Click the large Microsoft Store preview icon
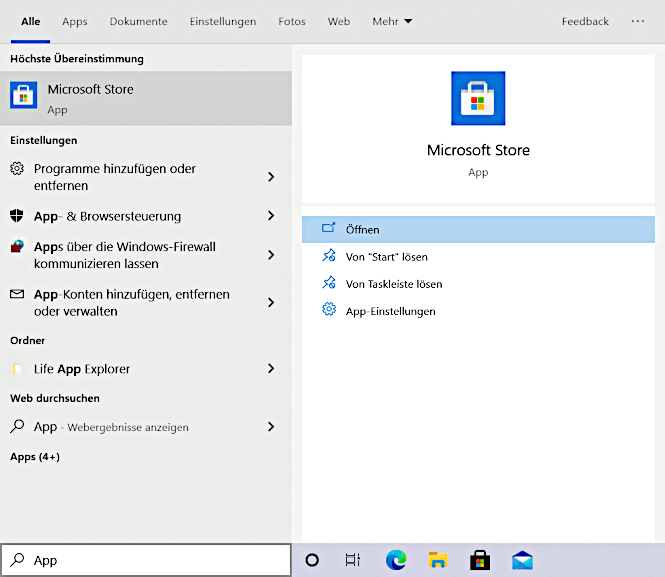 pyautogui.click(x=478, y=98)
